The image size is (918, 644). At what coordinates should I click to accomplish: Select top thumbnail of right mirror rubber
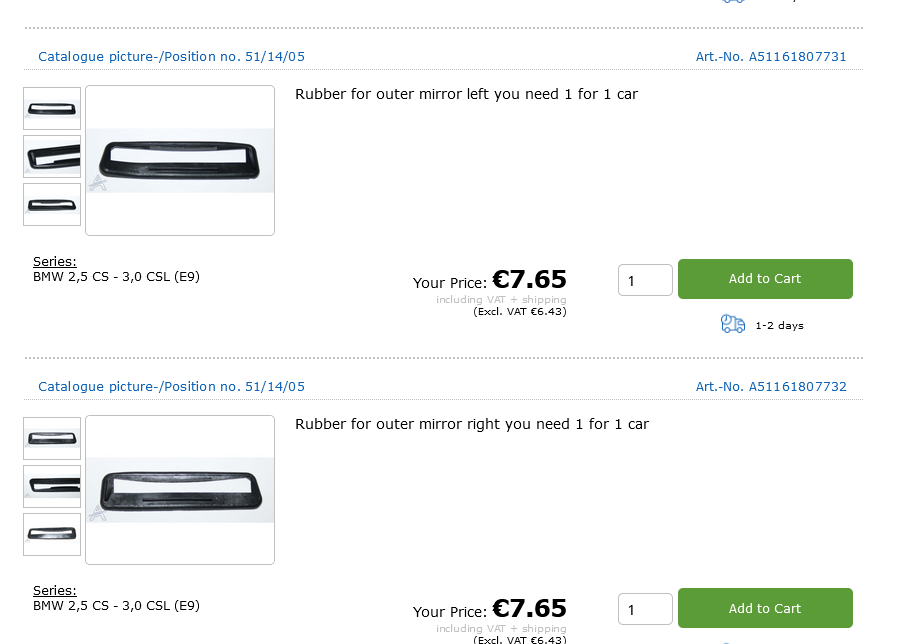click(x=52, y=438)
